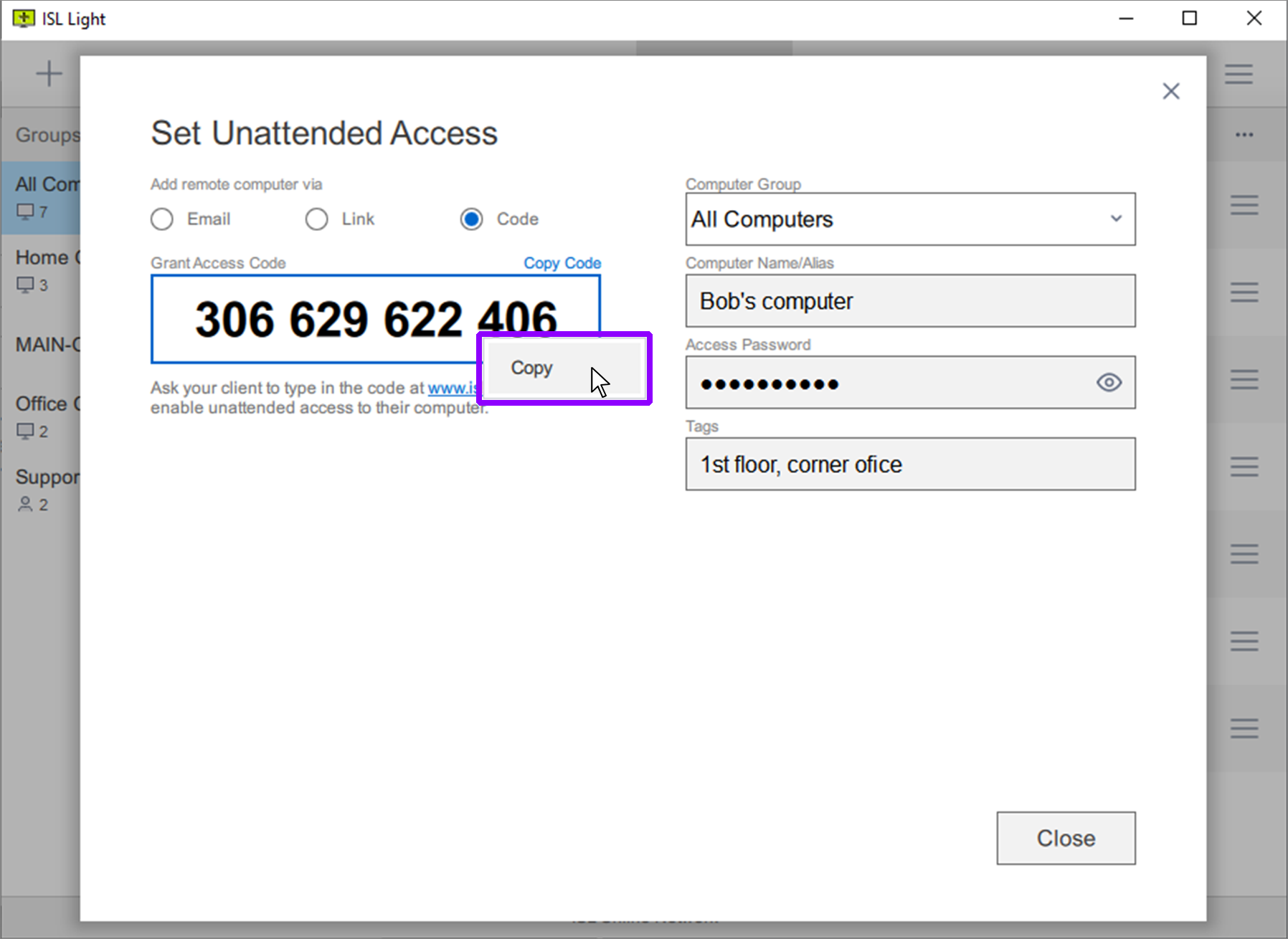Show password with the eye icon
Screen dimensions: 1288x939
point(1109,383)
